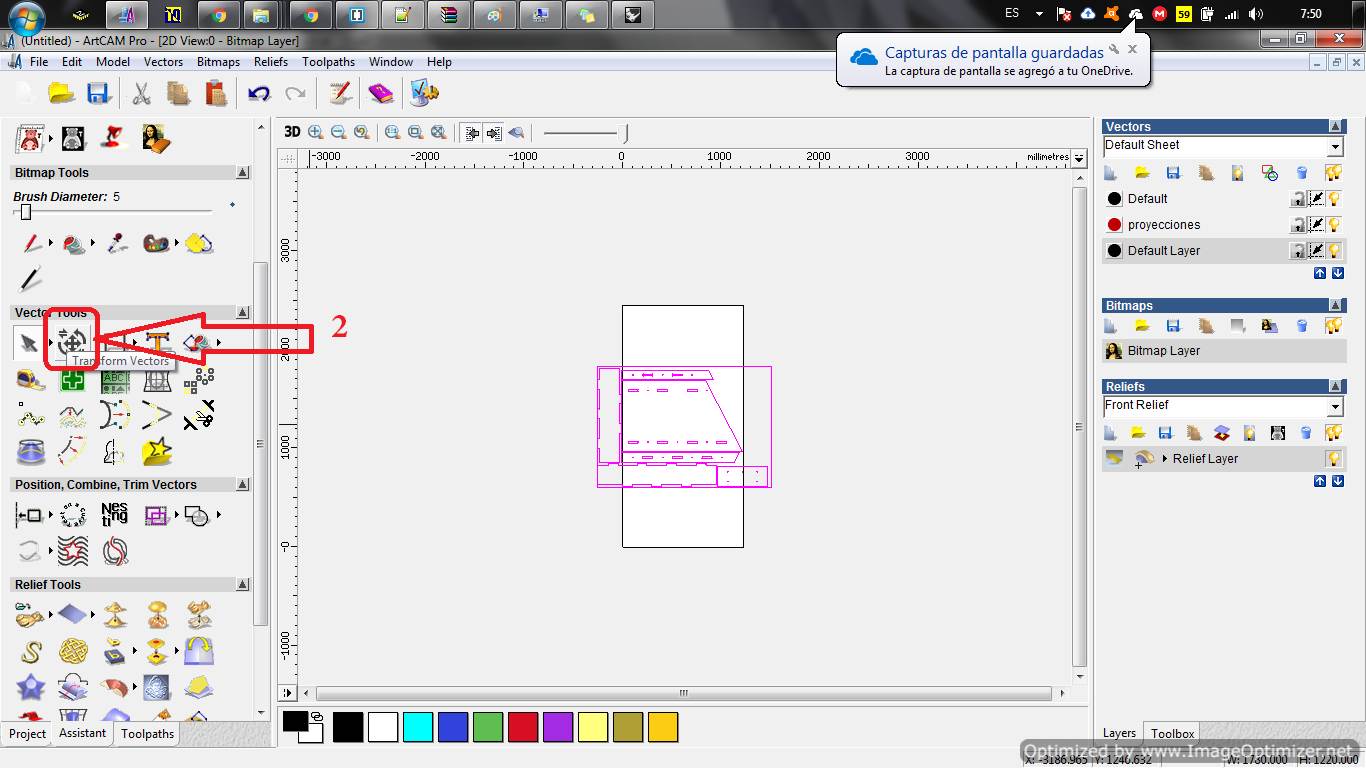Collapse the Reliefs panel
Viewport: 1366px width, 768px height.
1336,387
